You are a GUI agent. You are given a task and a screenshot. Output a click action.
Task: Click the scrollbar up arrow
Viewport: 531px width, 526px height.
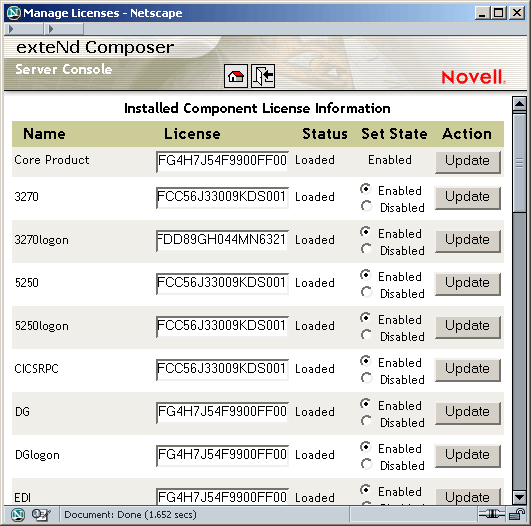(x=519, y=103)
